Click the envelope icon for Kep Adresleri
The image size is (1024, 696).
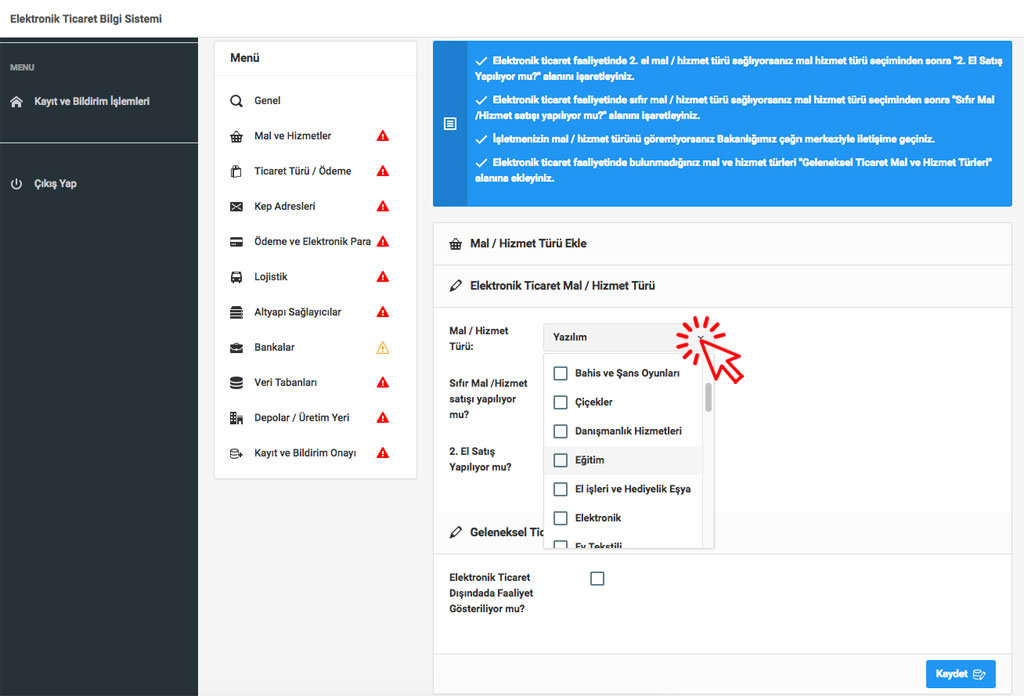click(x=236, y=207)
